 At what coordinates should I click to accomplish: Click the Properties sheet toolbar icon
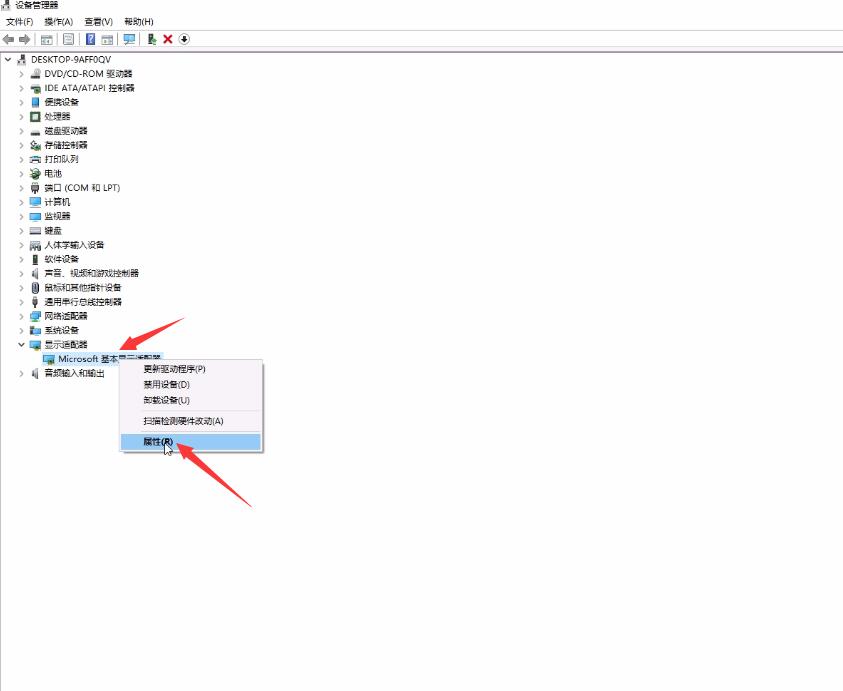click(68, 39)
